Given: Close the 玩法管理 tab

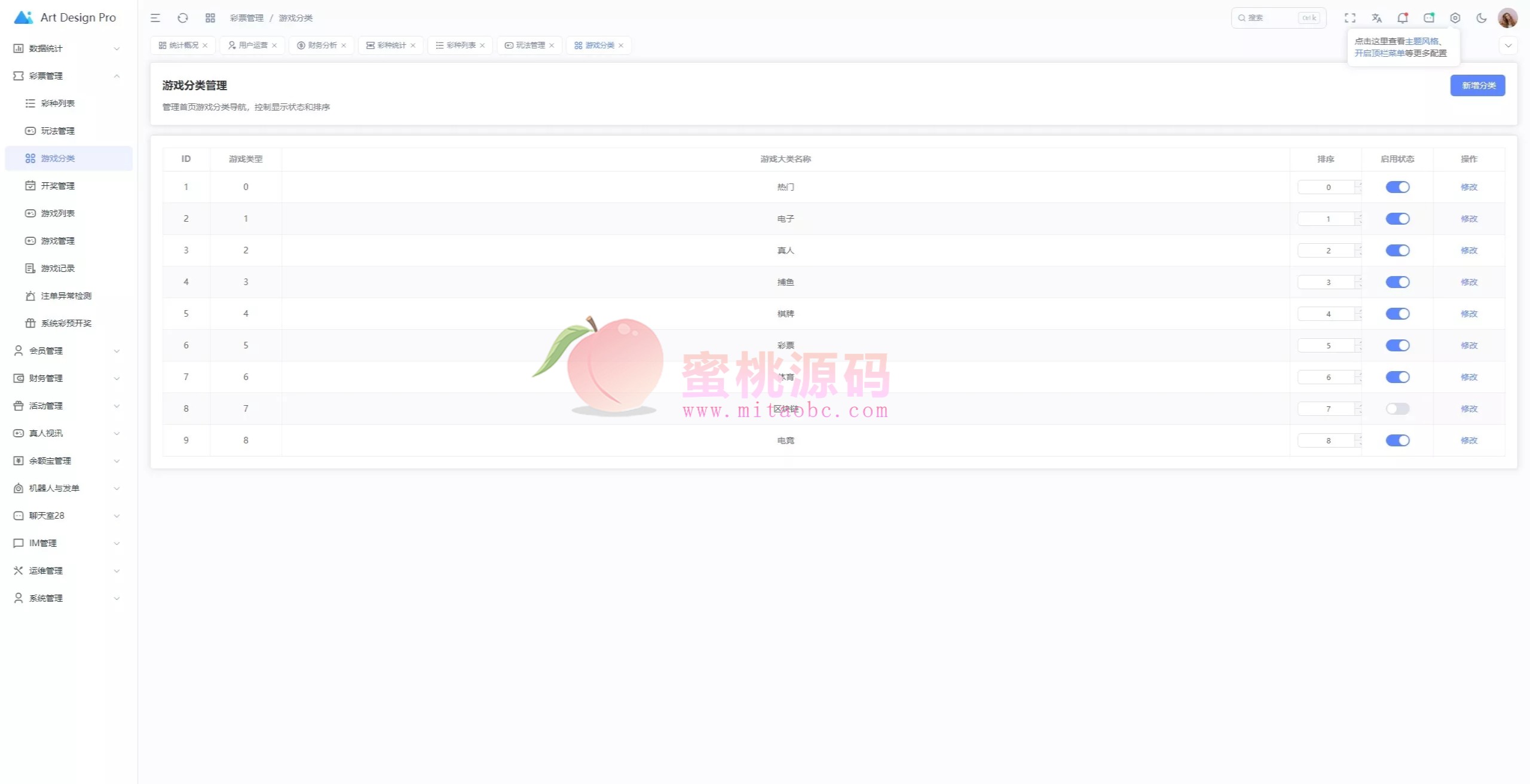Looking at the screenshot, I should pyautogui.click(x=552, y=45).
